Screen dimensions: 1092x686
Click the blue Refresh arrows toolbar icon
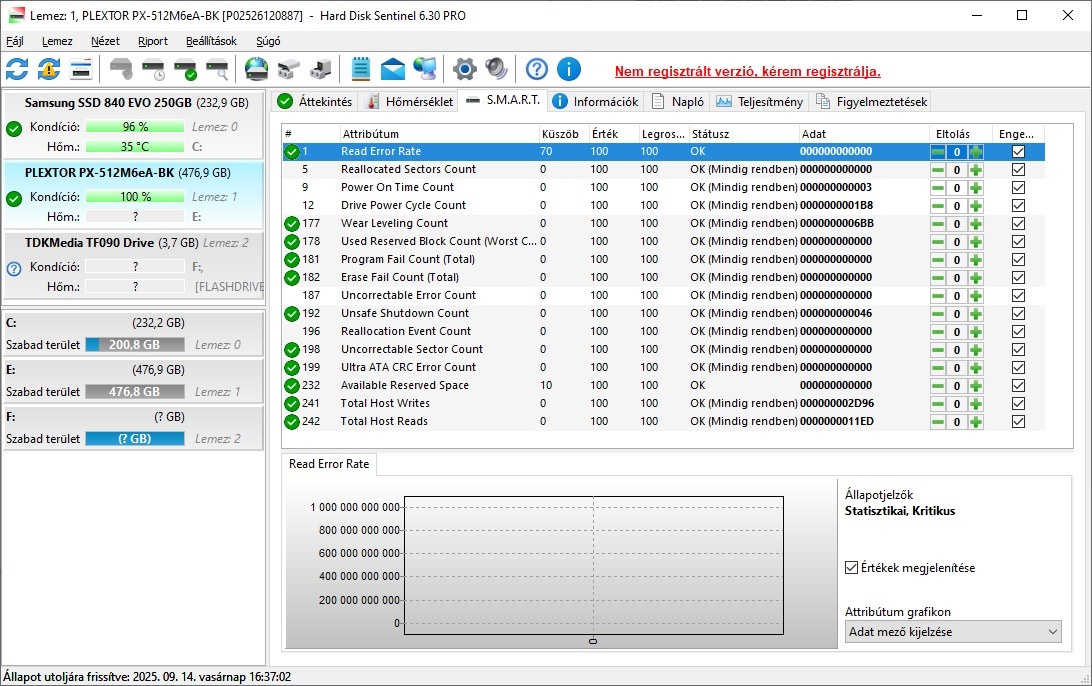tap(17, 69)
